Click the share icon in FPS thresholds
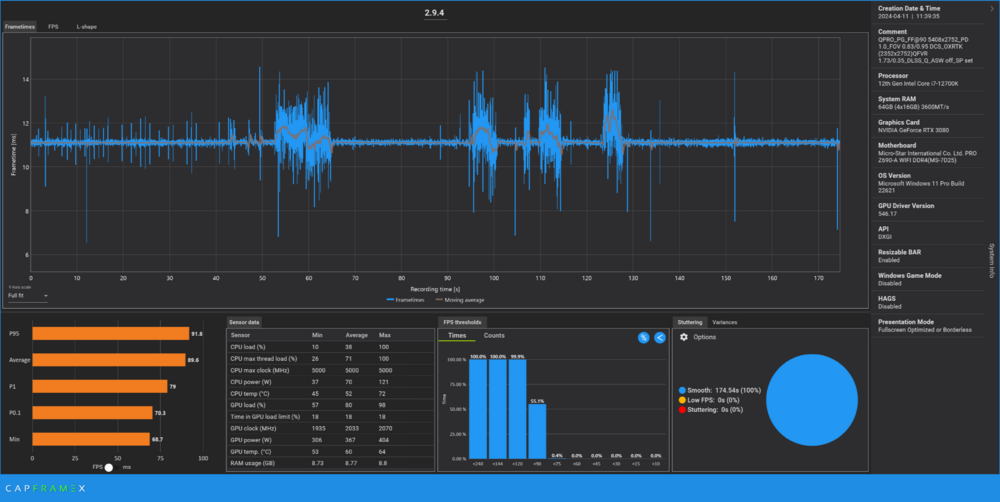 [660, 338]
